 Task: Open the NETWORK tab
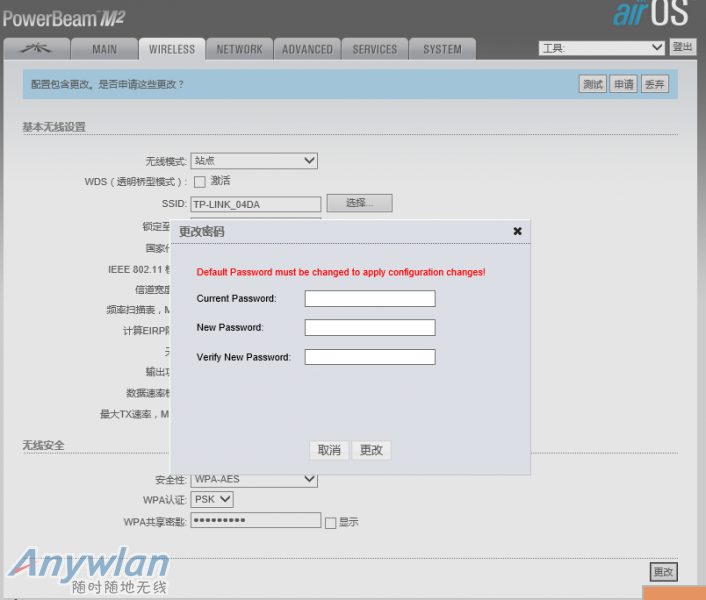click(240, 49)
